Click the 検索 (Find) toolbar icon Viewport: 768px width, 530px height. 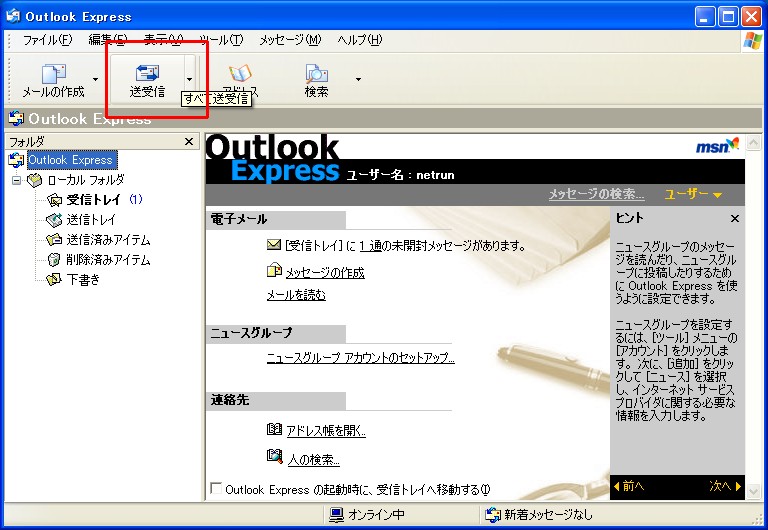[316, 74]
